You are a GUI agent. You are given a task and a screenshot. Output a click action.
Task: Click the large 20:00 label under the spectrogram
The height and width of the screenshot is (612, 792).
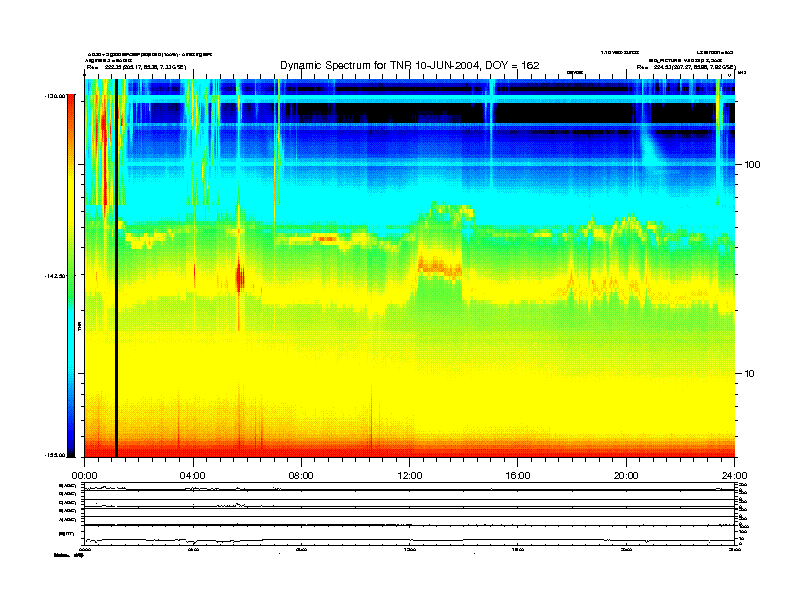[626, 476]
